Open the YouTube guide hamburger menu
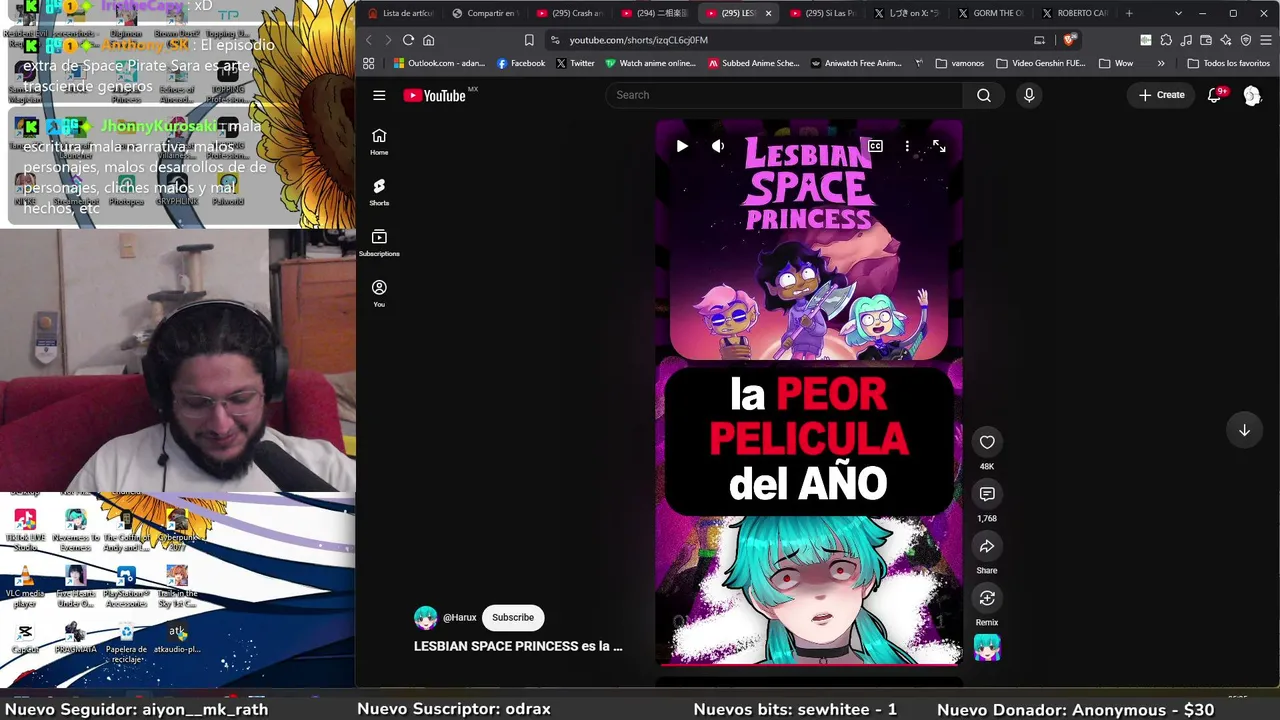The height and width of the screenshot is (720, 1280). point(379,95)
